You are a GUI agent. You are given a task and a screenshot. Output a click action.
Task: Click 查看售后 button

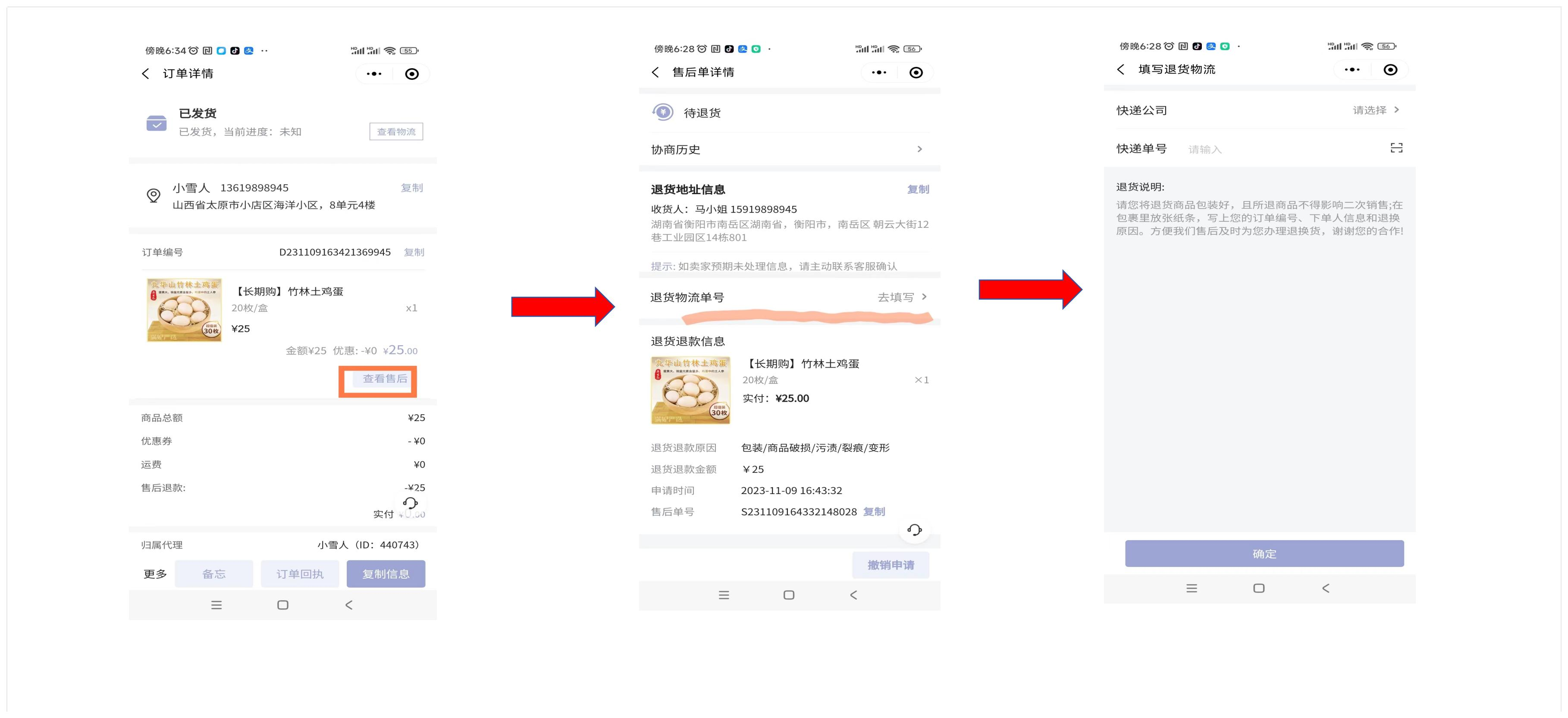tap(384, 379)
